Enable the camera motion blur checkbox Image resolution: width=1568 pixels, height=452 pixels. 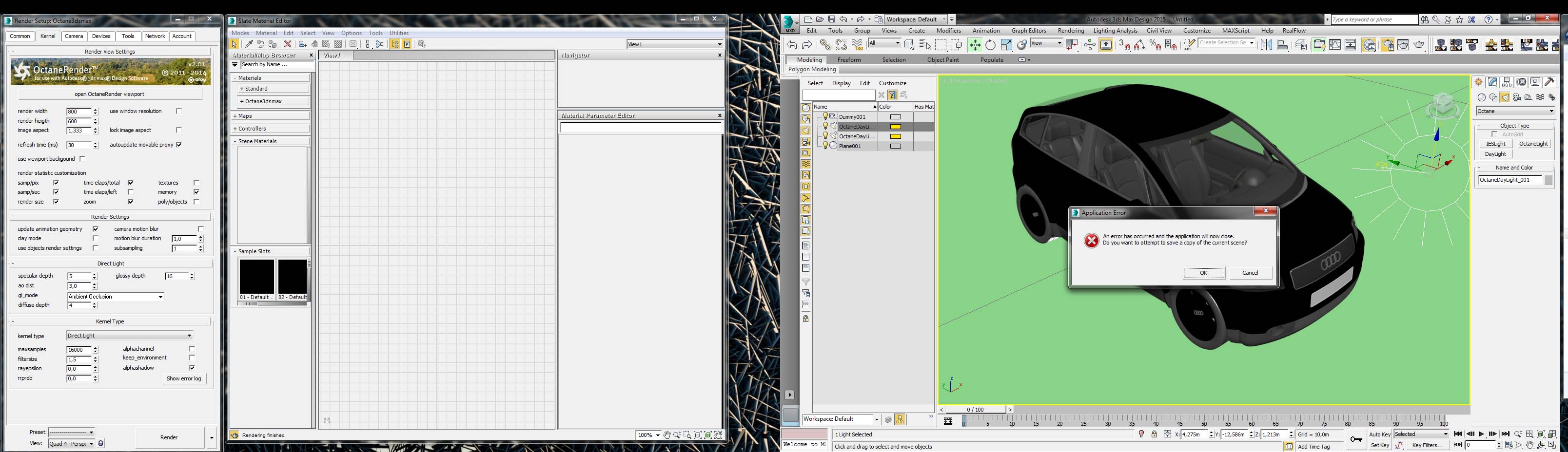(201, 229)
